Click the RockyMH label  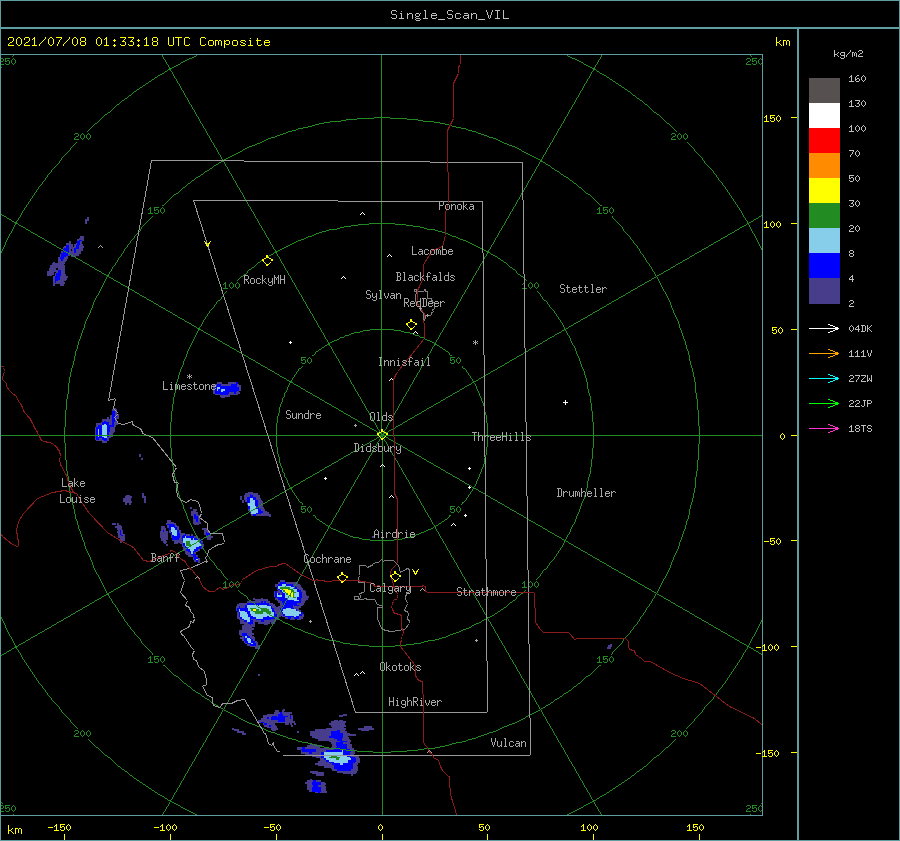264,280
